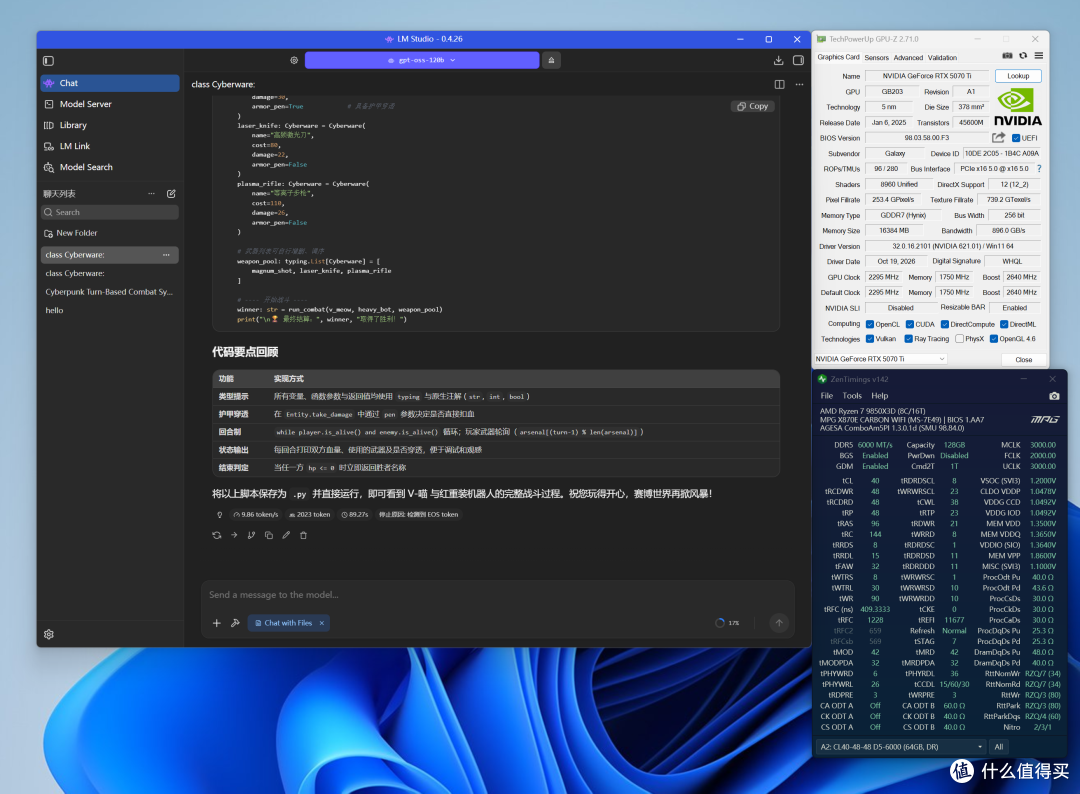Eject the loaded gpt-oss-120b model

551,61
